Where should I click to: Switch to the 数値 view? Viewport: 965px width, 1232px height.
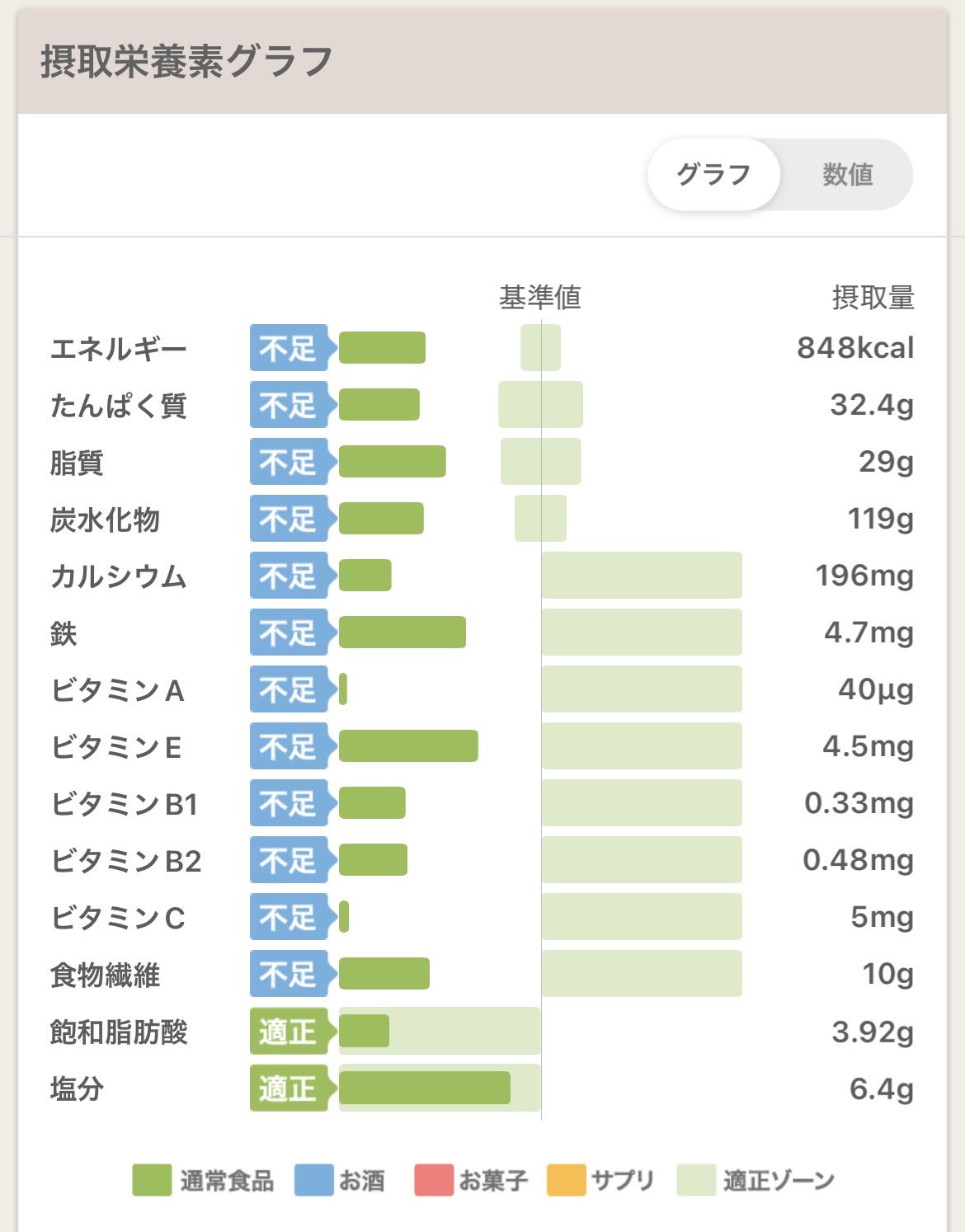[x=847, y=175]
